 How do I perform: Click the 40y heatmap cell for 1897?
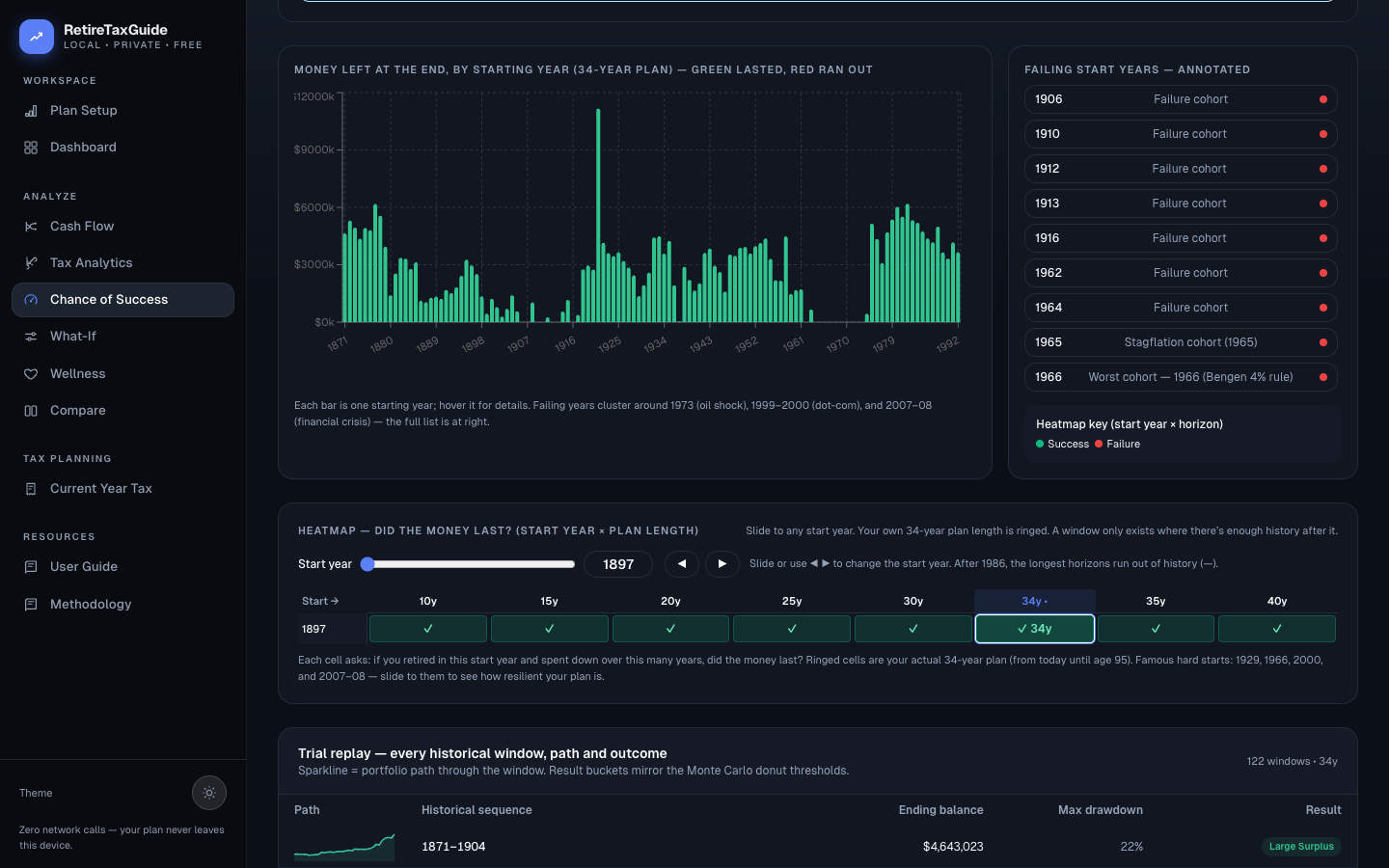(x=1277, y=629)
